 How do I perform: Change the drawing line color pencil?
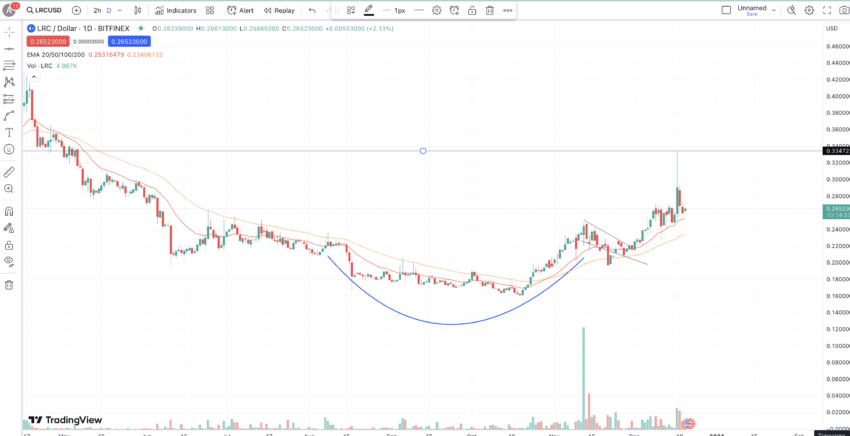coord(369,10)
